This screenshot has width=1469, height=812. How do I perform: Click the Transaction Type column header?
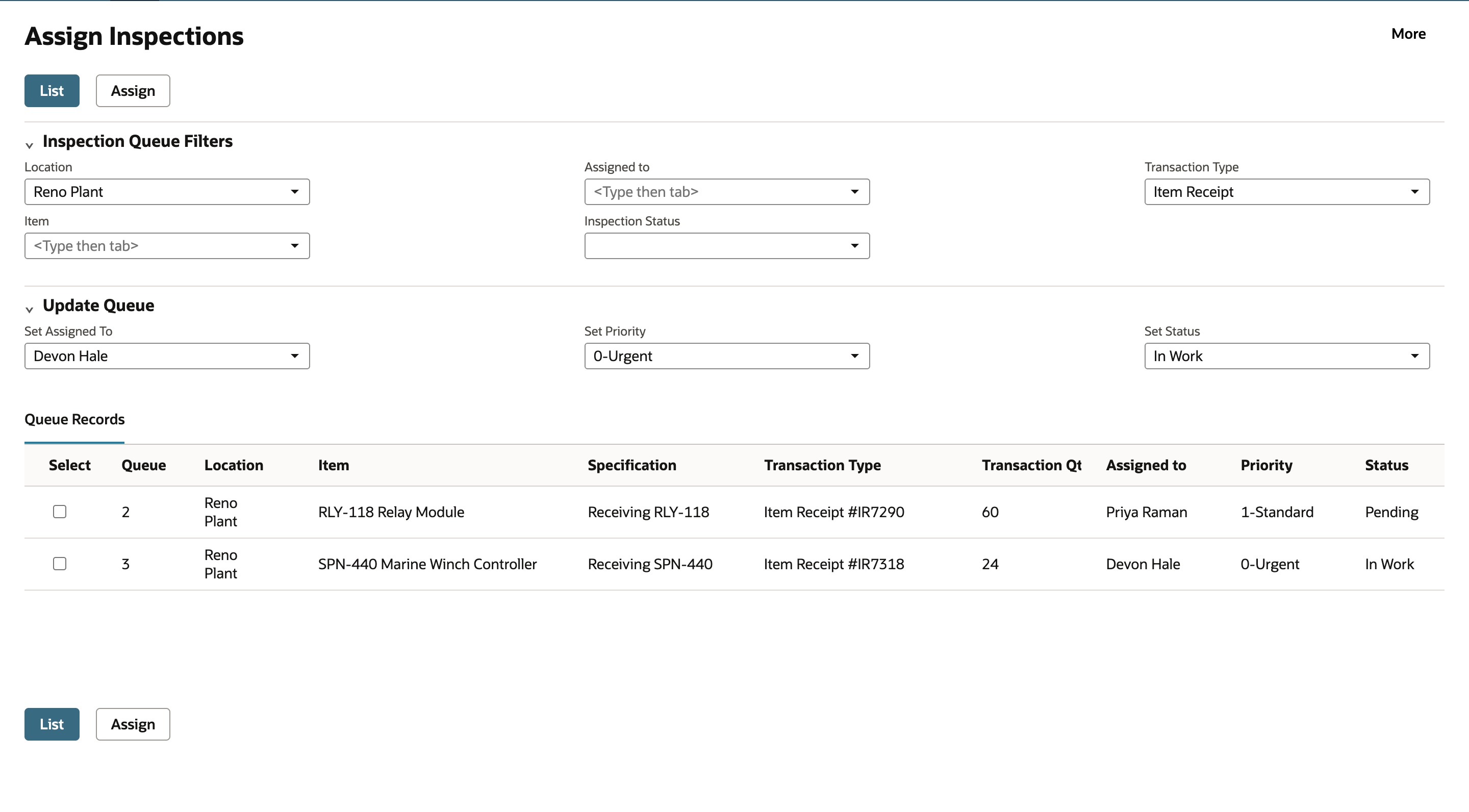click(x=822, y=465)
